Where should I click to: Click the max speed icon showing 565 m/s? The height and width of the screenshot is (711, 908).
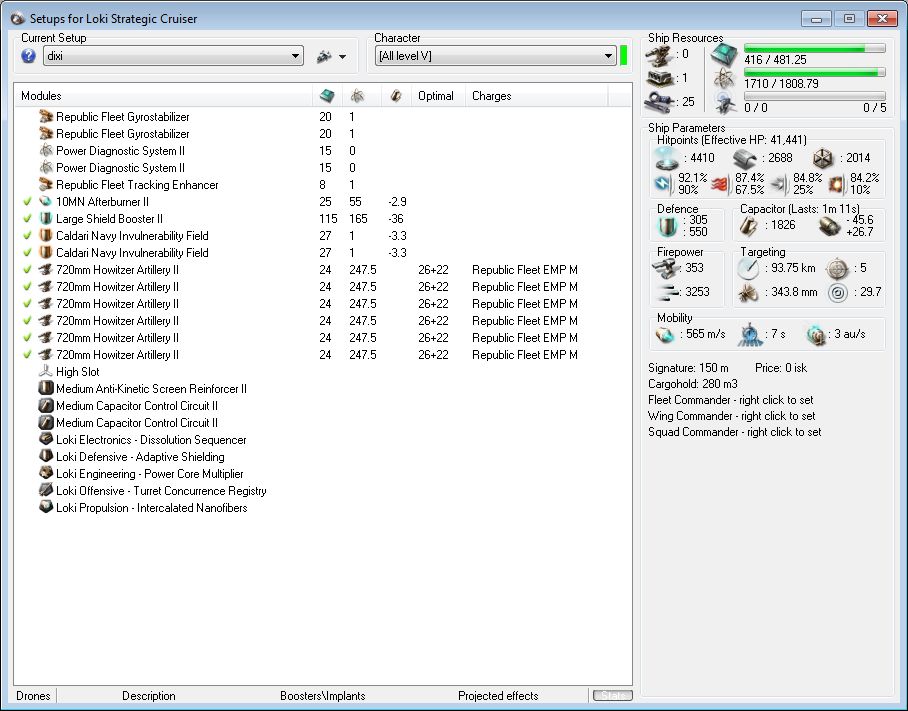point(665,335)
